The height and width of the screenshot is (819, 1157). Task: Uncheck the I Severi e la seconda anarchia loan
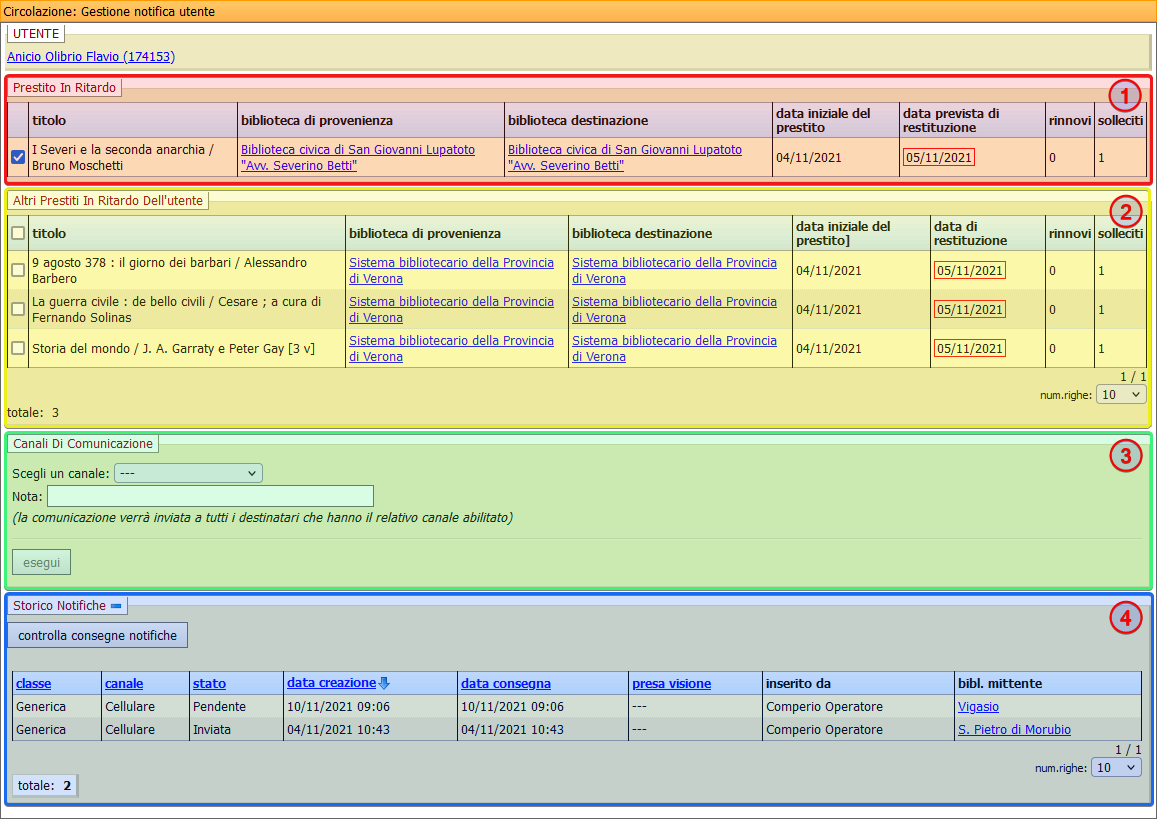[x=18, y=157]
